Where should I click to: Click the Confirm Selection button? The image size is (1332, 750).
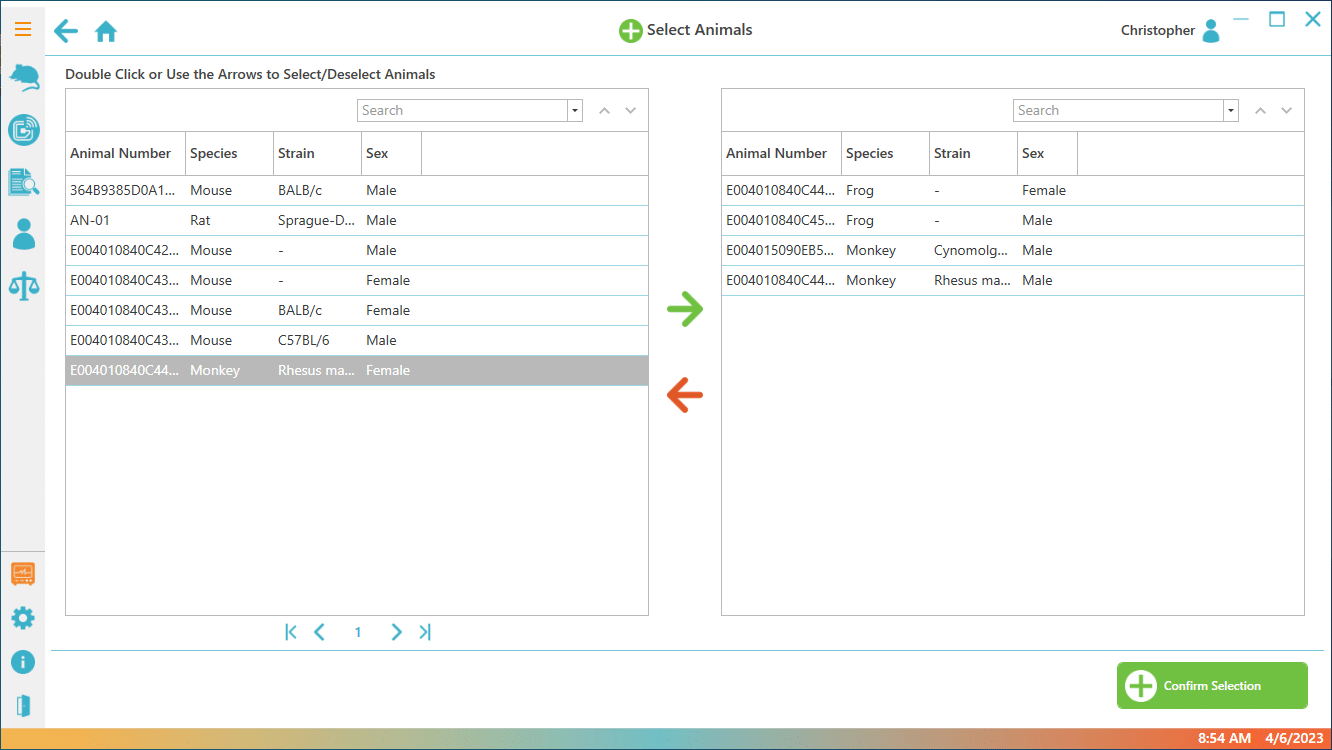point(1211,686)
